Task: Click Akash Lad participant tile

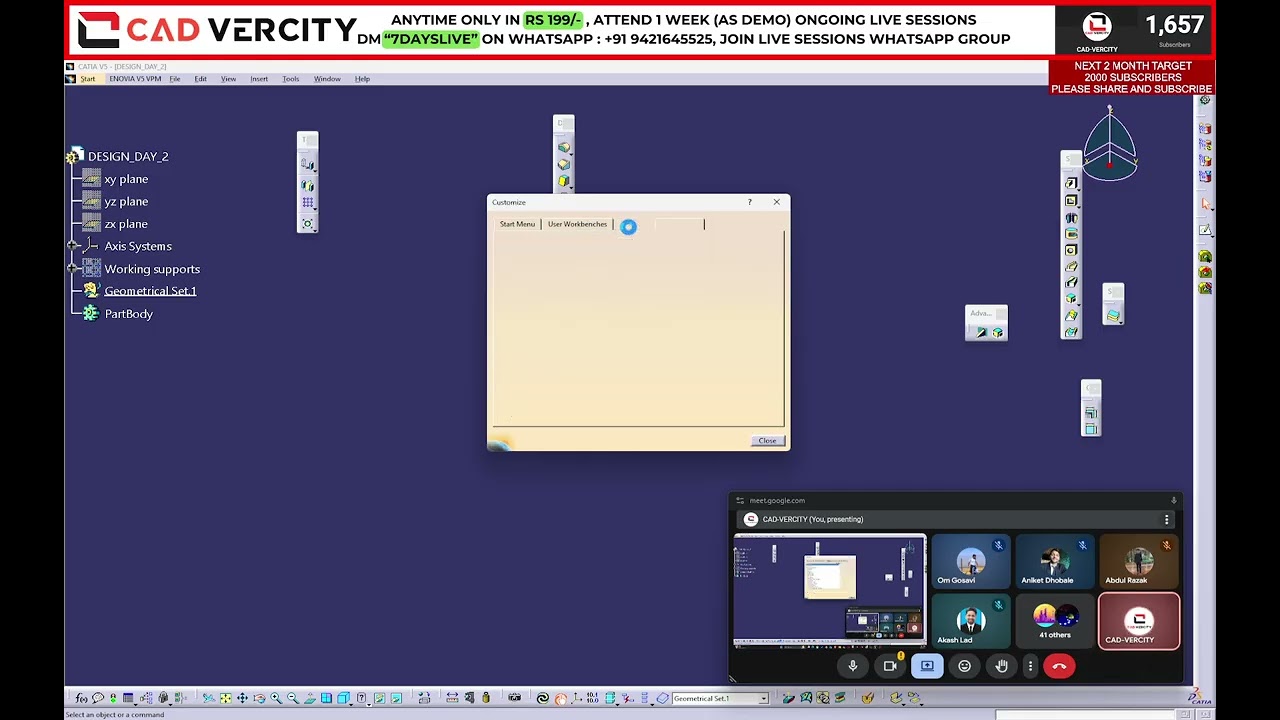Action: pos(970,621)
